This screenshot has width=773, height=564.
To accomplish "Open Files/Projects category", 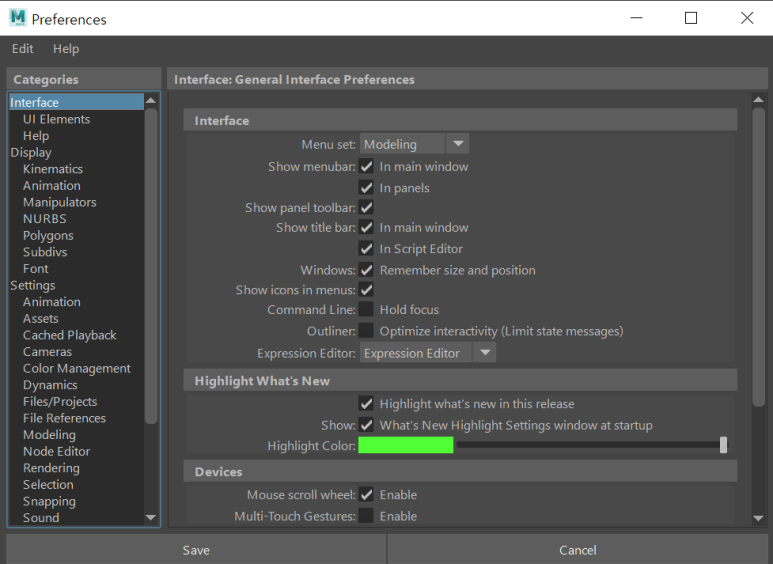I will [60, 401].
